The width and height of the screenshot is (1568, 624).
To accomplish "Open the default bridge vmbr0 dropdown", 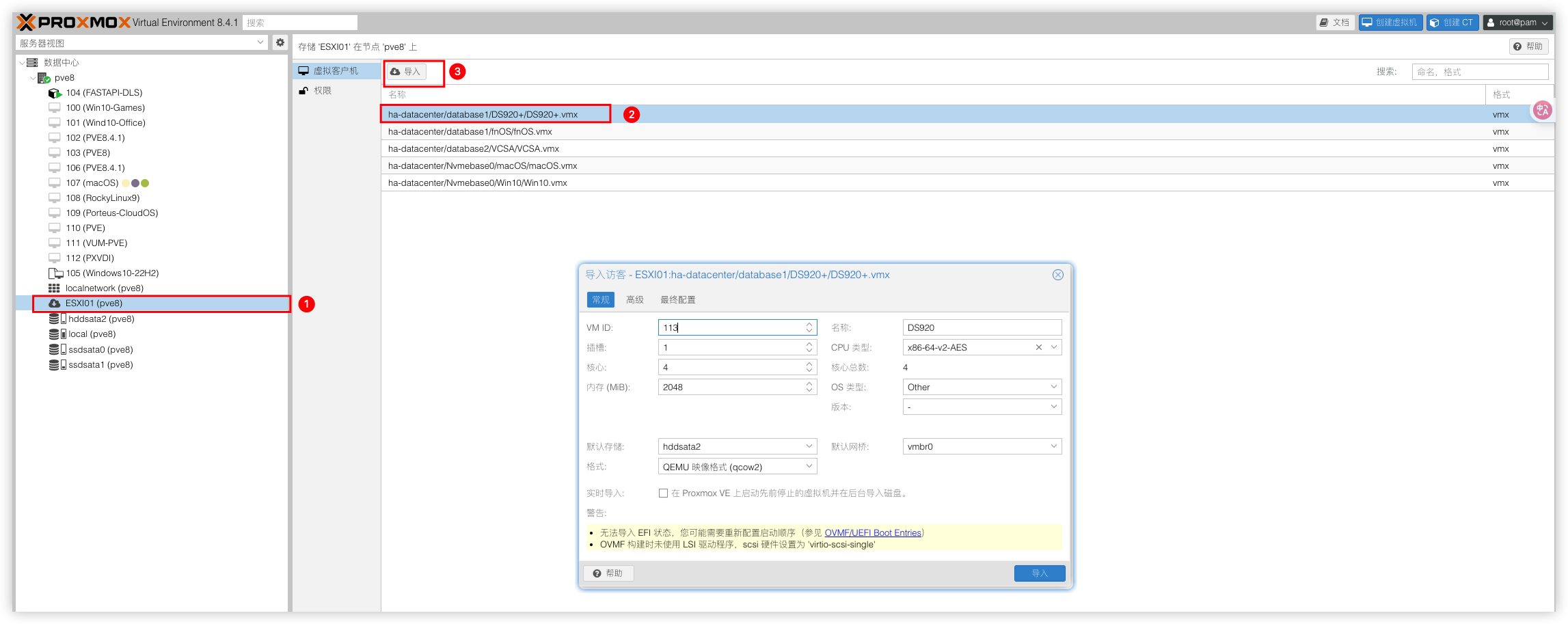I will 1054,446.
